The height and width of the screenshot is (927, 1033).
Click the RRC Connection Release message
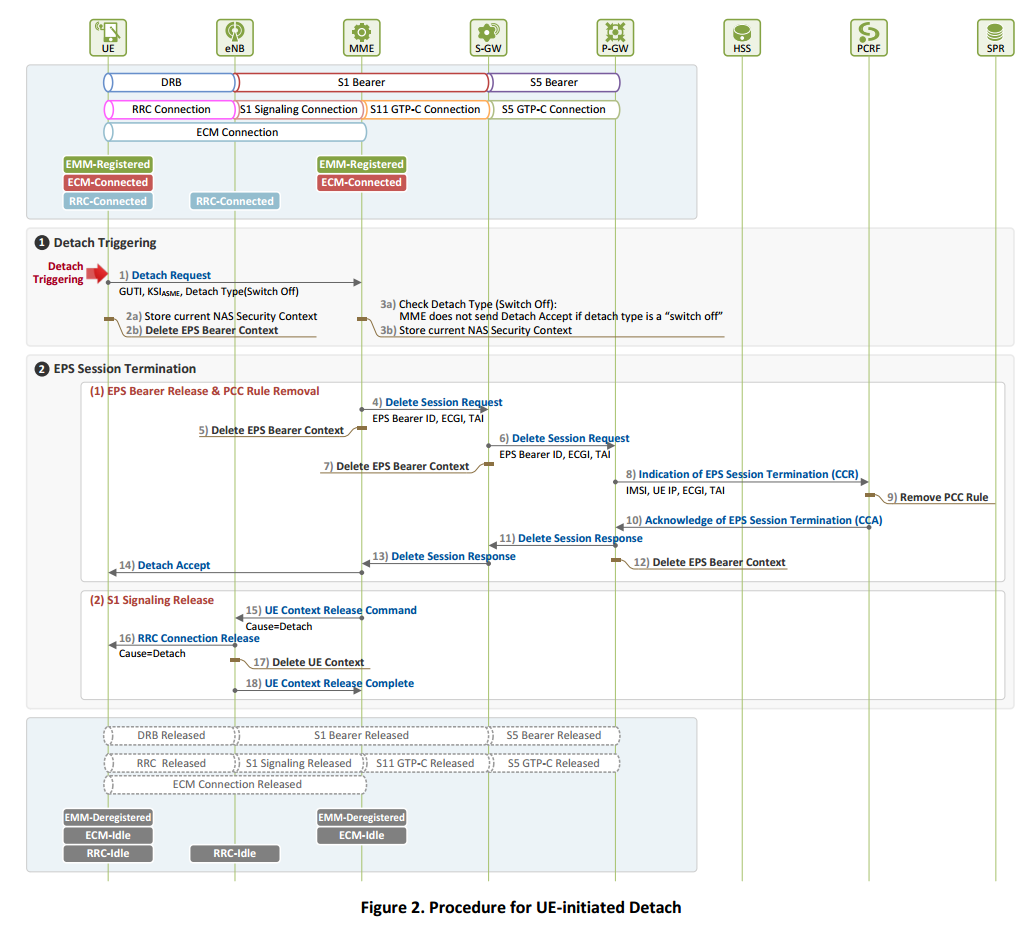click(189, 638)
